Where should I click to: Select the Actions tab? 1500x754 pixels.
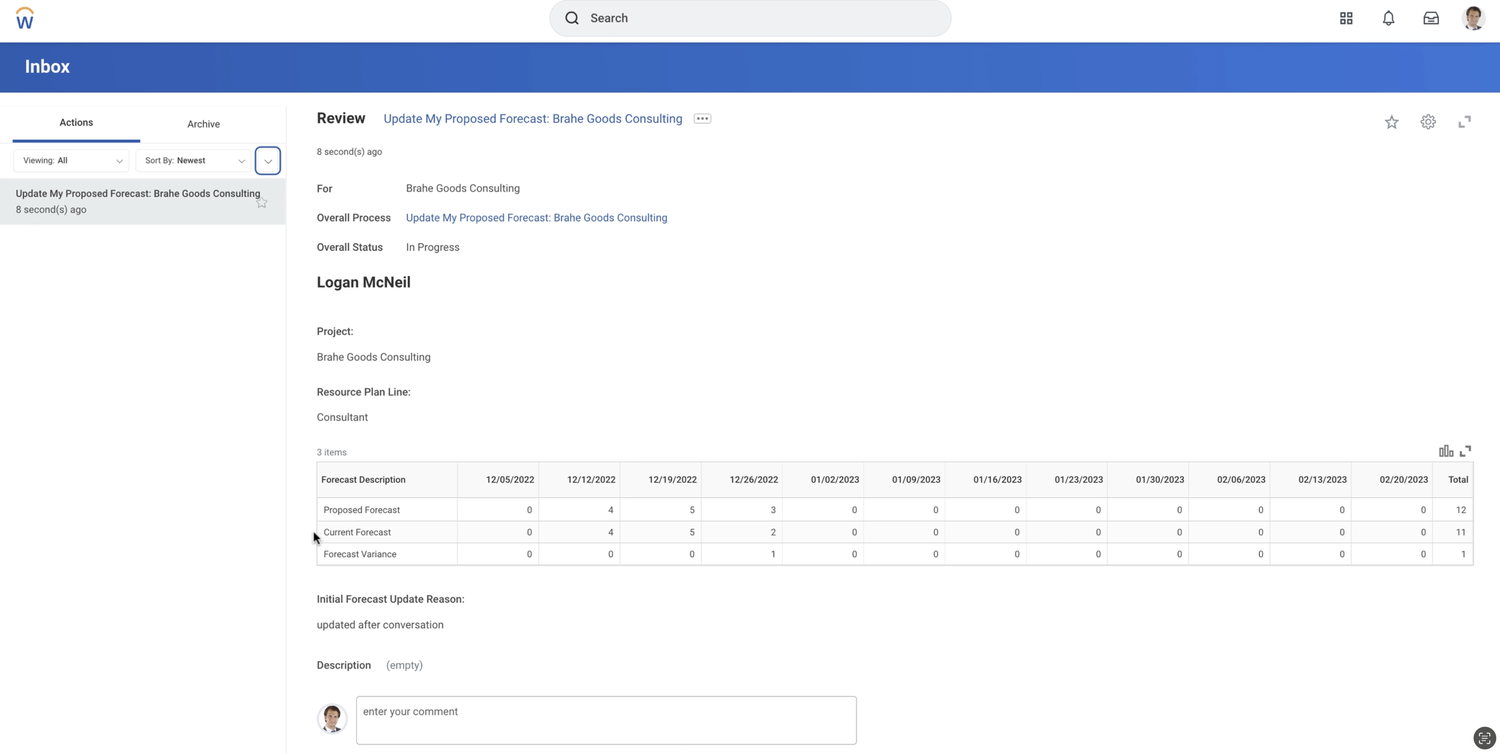pyautogui.click(x=76, y=122)
